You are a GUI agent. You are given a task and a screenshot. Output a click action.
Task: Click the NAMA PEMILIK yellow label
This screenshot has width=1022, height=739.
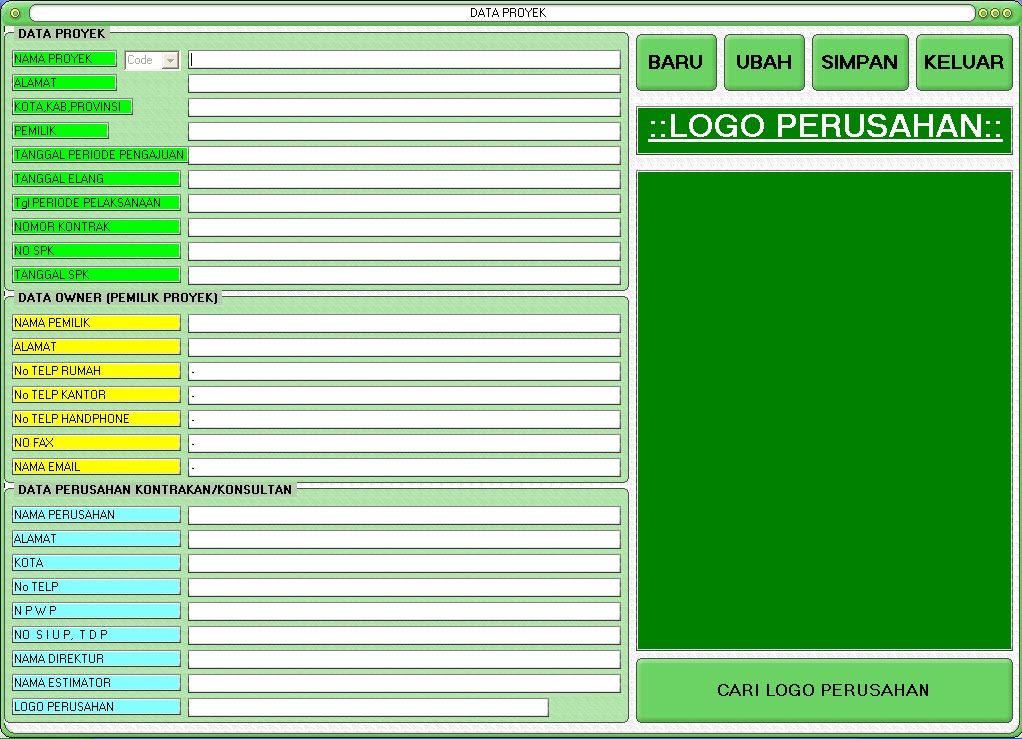pos(96,323)
